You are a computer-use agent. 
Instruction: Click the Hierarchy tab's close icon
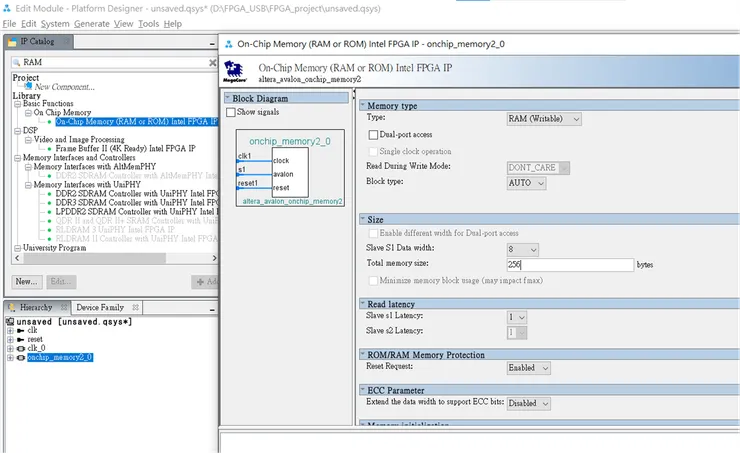64,307
